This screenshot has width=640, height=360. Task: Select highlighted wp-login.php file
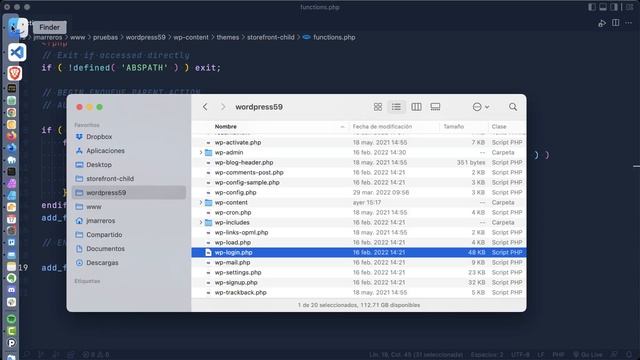click(359, 253)
